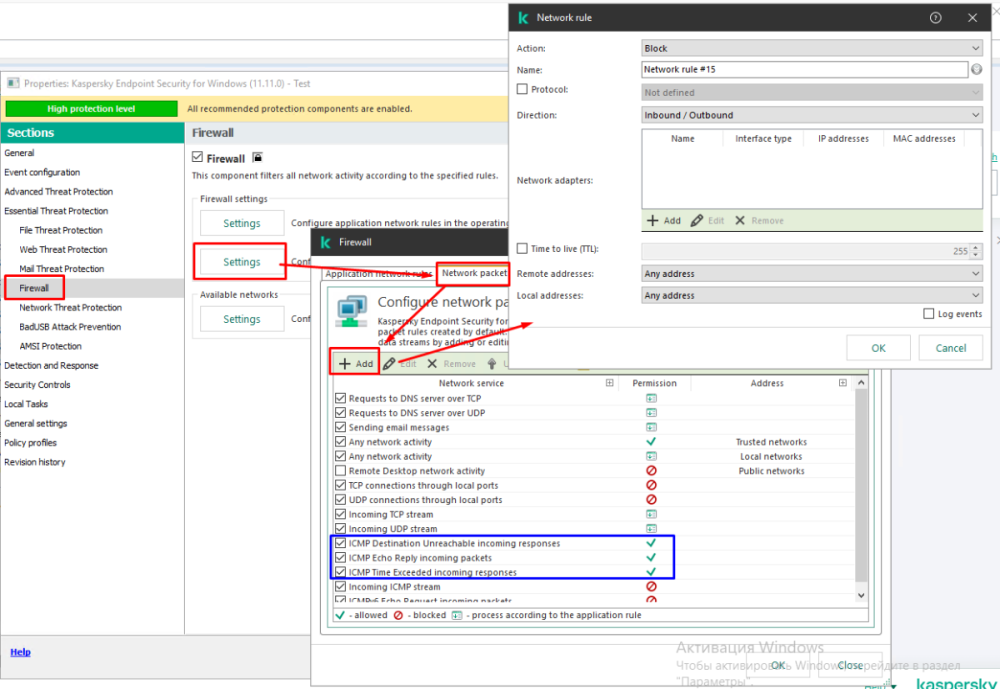
Task: Expand the Remote addresses dropdown
Action: pyautogui.click(x=811, y=274)
